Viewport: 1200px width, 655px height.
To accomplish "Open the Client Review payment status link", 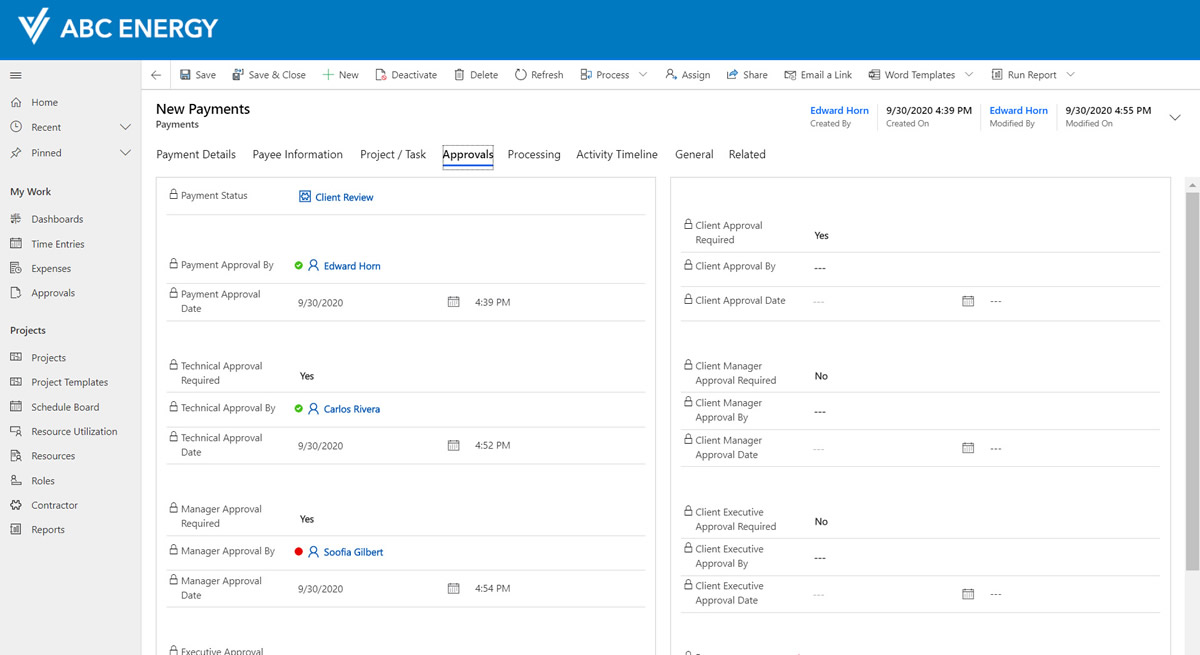I will tap(344, 197).
